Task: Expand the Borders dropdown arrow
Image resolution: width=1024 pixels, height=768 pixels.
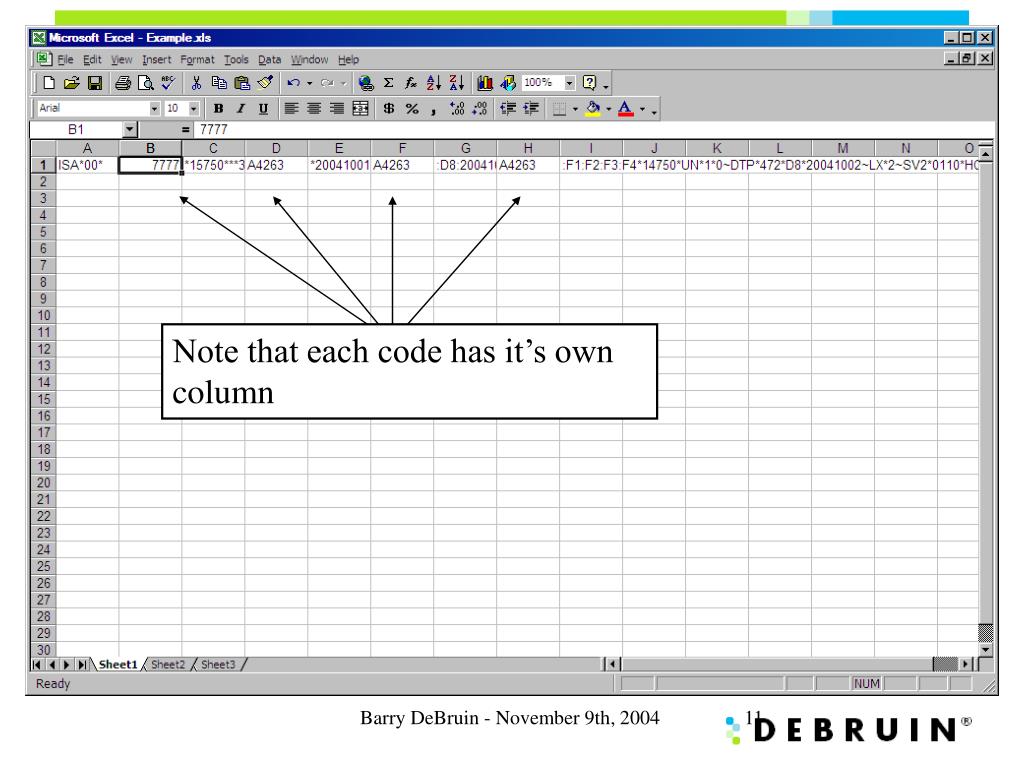Action: point(575,108)
